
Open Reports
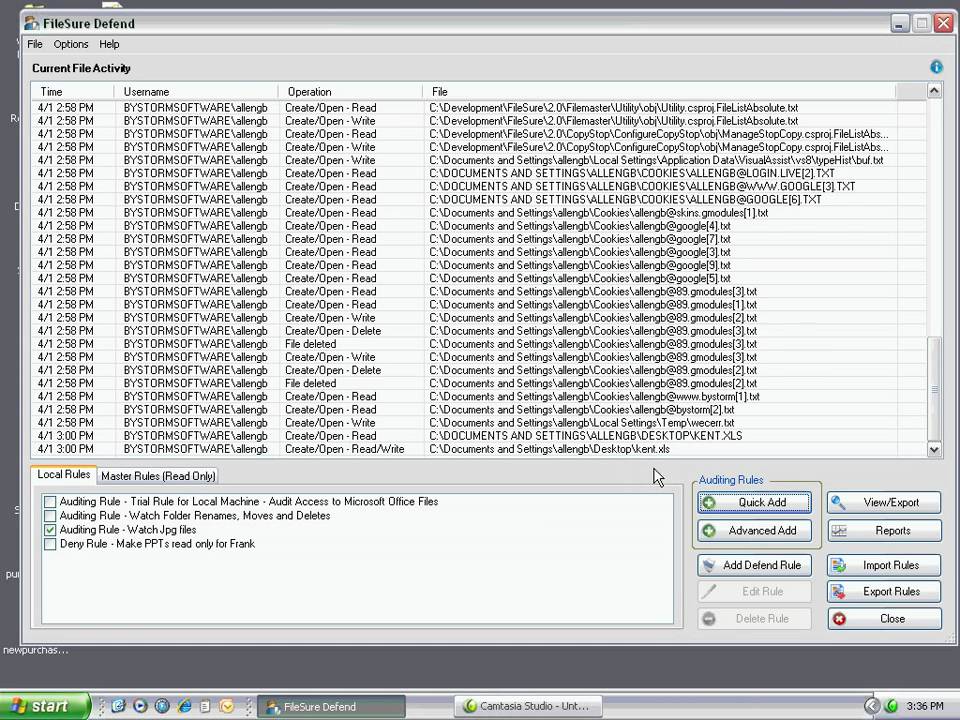tap(884, 531)
